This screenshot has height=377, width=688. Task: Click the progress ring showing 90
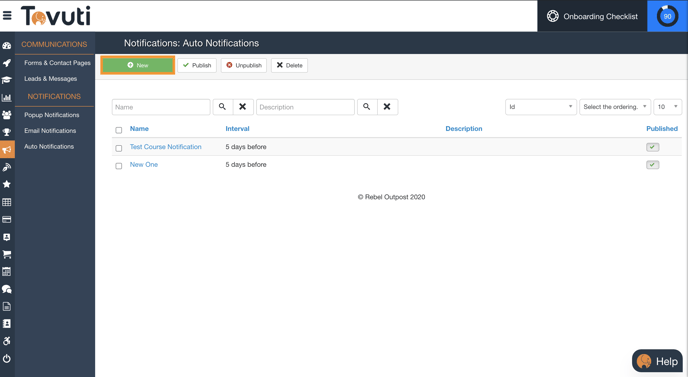(x=667, y=16)
